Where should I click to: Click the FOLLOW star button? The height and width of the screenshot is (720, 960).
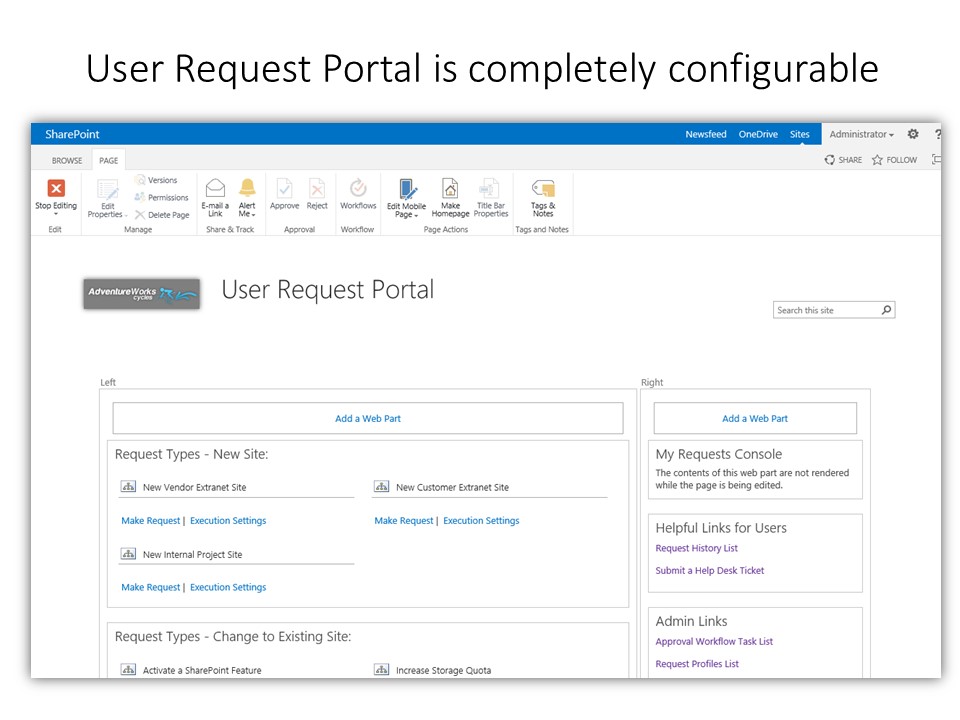point(894,160)
